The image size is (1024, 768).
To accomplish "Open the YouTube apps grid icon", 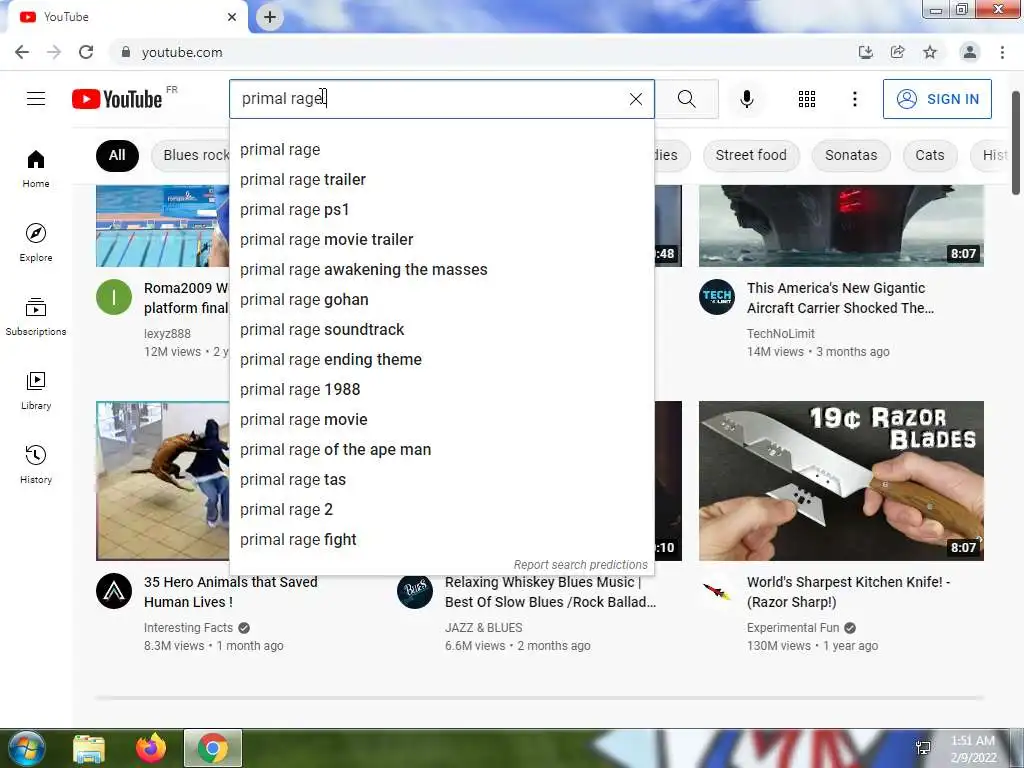I will pos(807,99).
